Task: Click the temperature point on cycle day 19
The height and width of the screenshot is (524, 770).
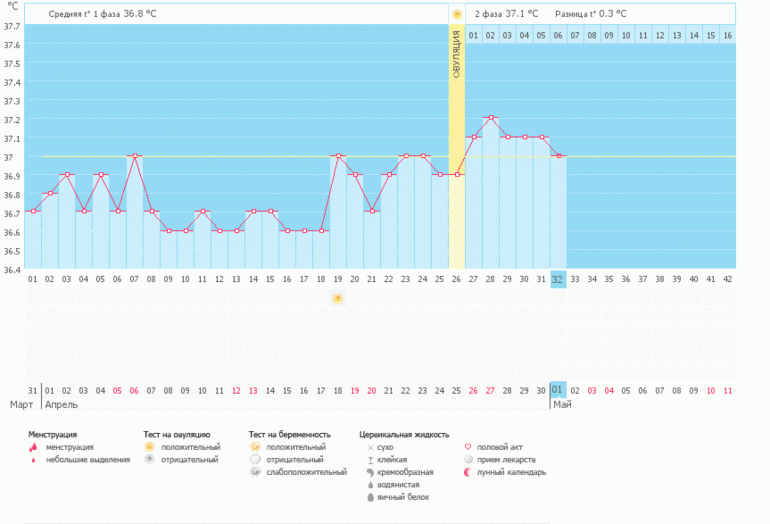Action: tap(338, 156)
